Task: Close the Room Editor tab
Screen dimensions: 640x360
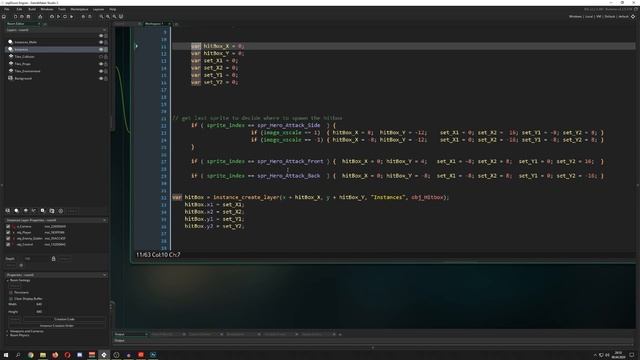Action: click(39, 24)
